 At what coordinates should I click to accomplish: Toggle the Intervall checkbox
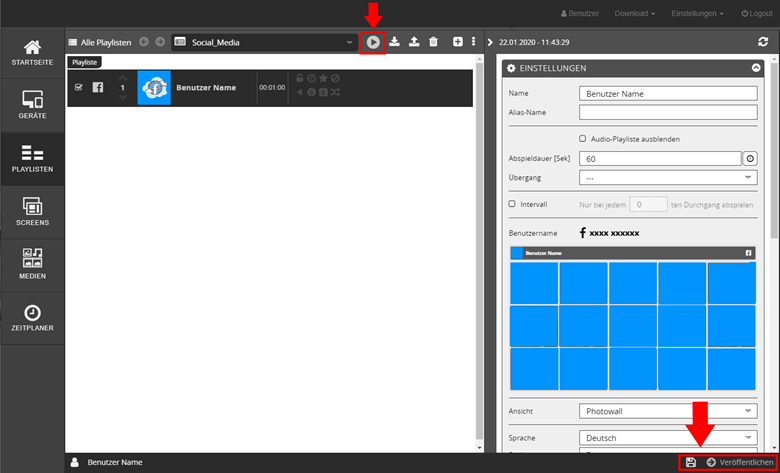pos(513,203)
